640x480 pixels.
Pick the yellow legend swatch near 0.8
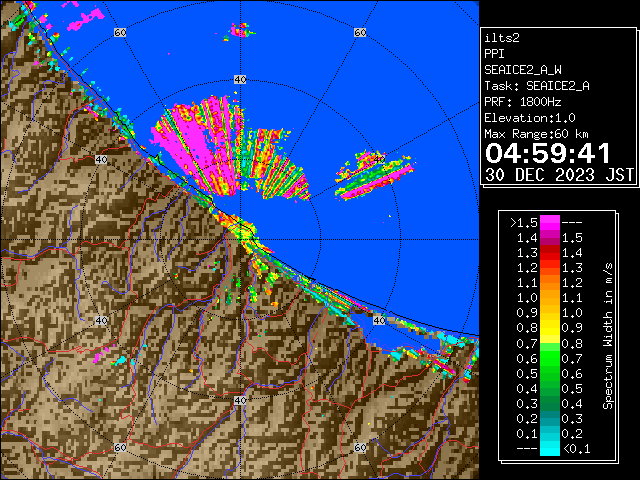tap(550, 329)
